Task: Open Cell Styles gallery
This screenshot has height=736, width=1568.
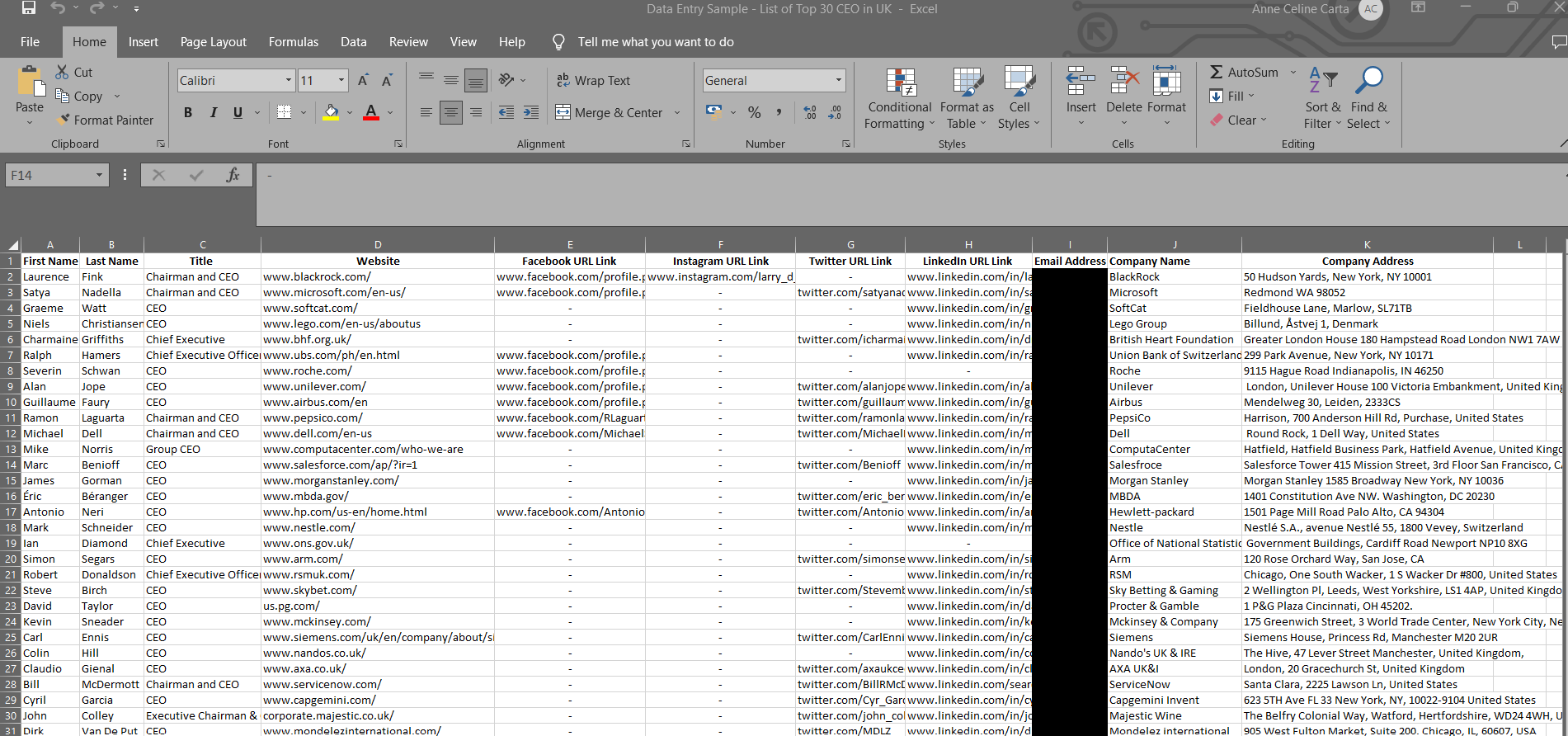Action: coord(1019,99)
